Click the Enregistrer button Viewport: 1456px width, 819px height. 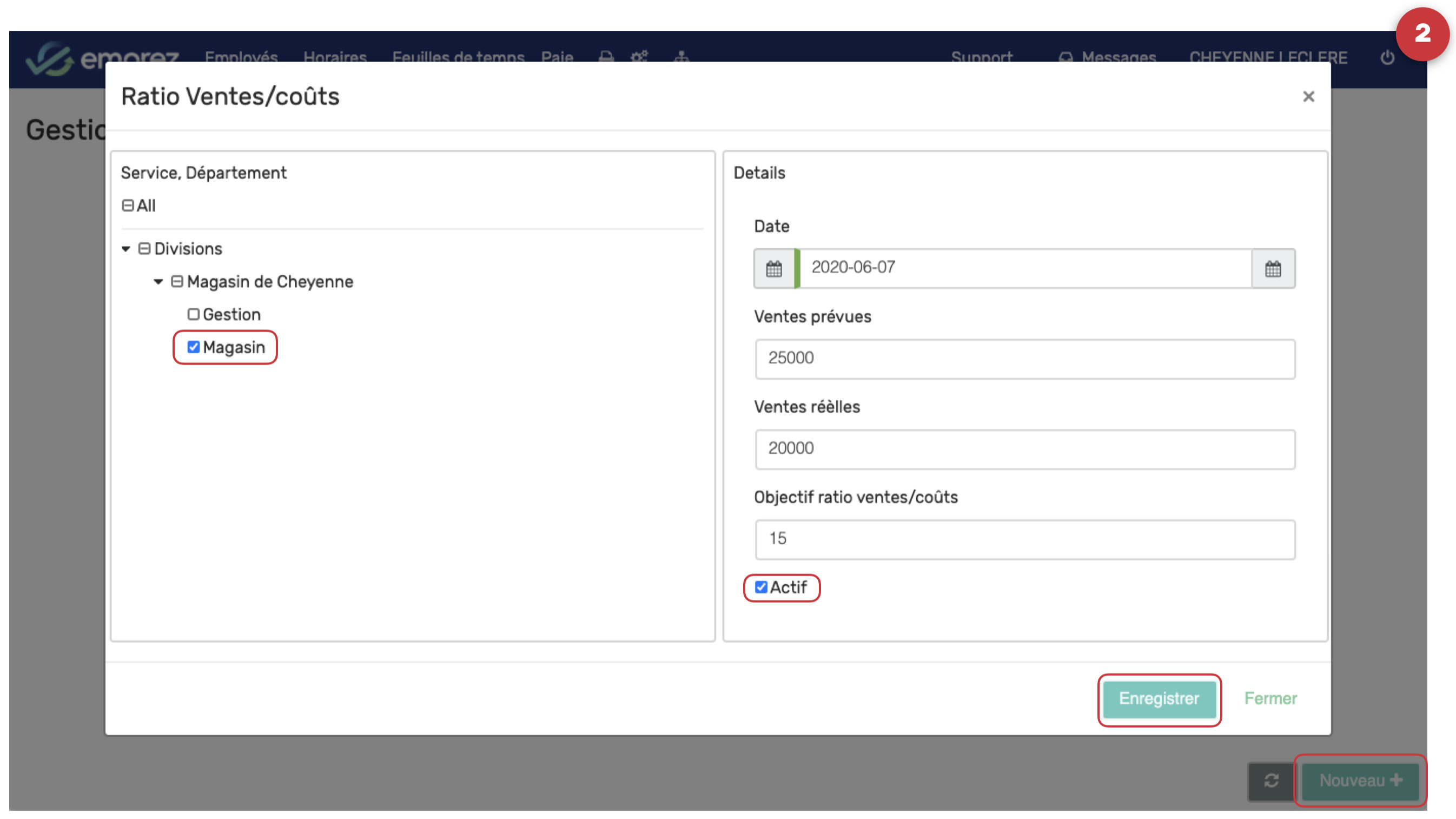pyautogui.click(x=1159, y=698)
